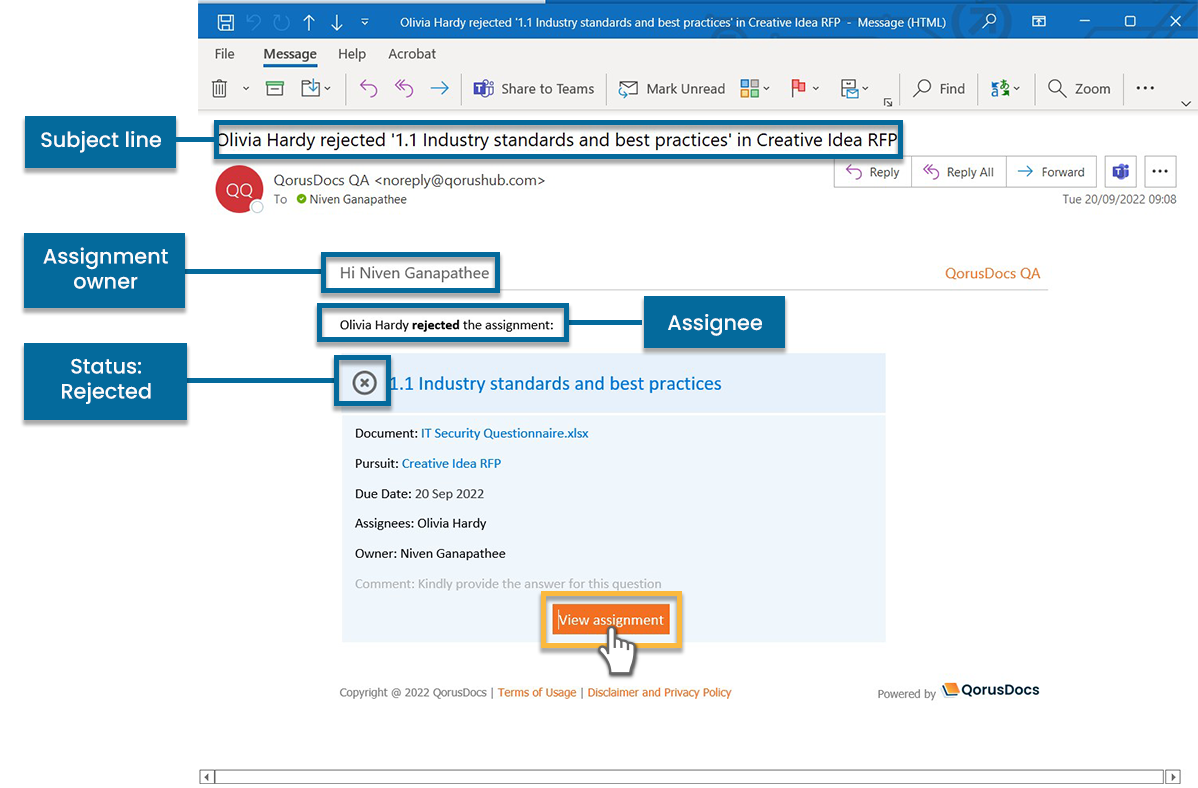Go to the previous item with up arrow
Image resolution: width=1198 pixels, height=788 pixels.
point(309,22)
